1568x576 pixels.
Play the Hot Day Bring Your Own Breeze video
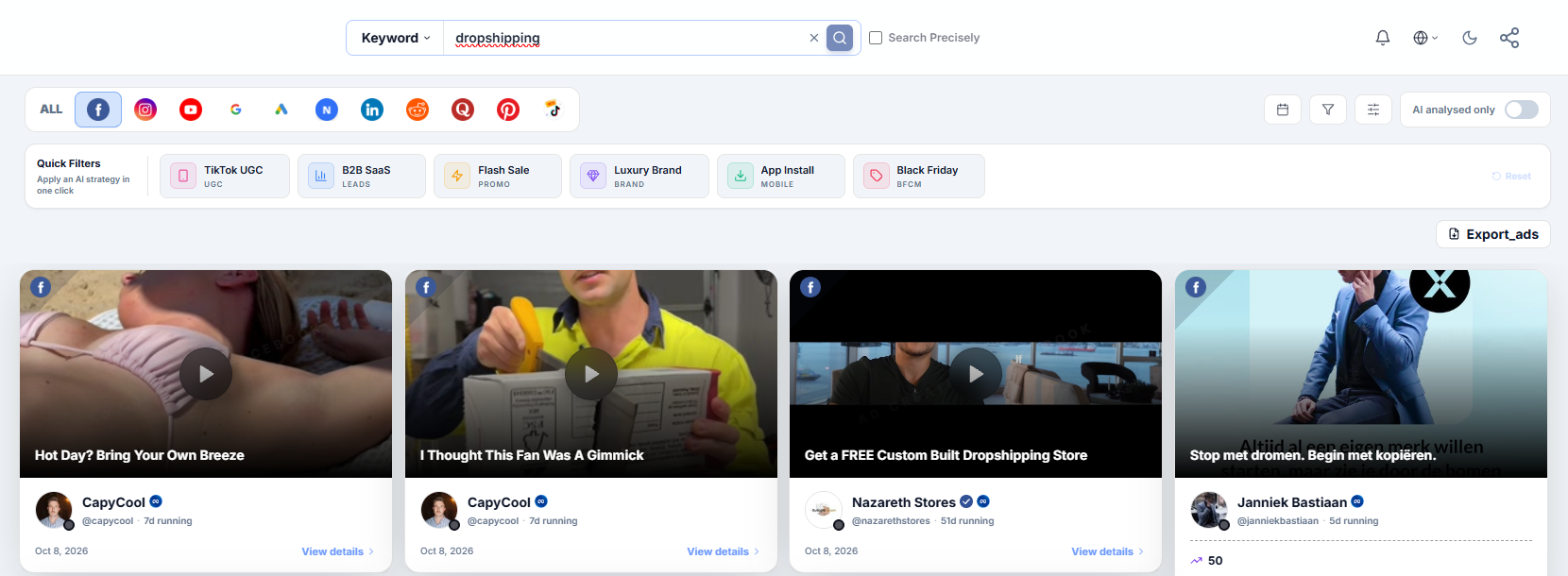coord(206,374)
